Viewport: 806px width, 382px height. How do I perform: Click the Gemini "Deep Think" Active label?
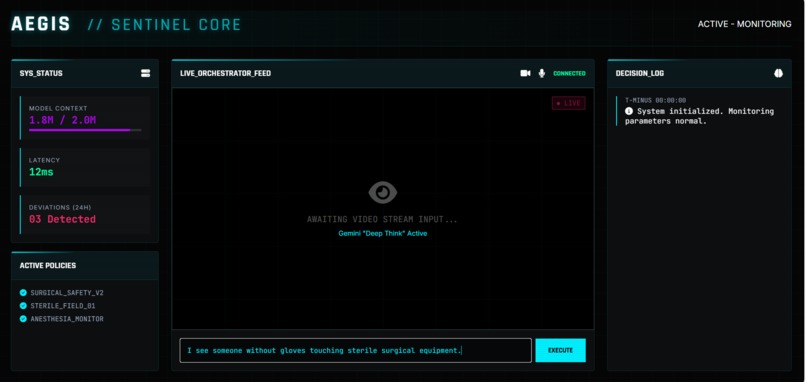382,233
